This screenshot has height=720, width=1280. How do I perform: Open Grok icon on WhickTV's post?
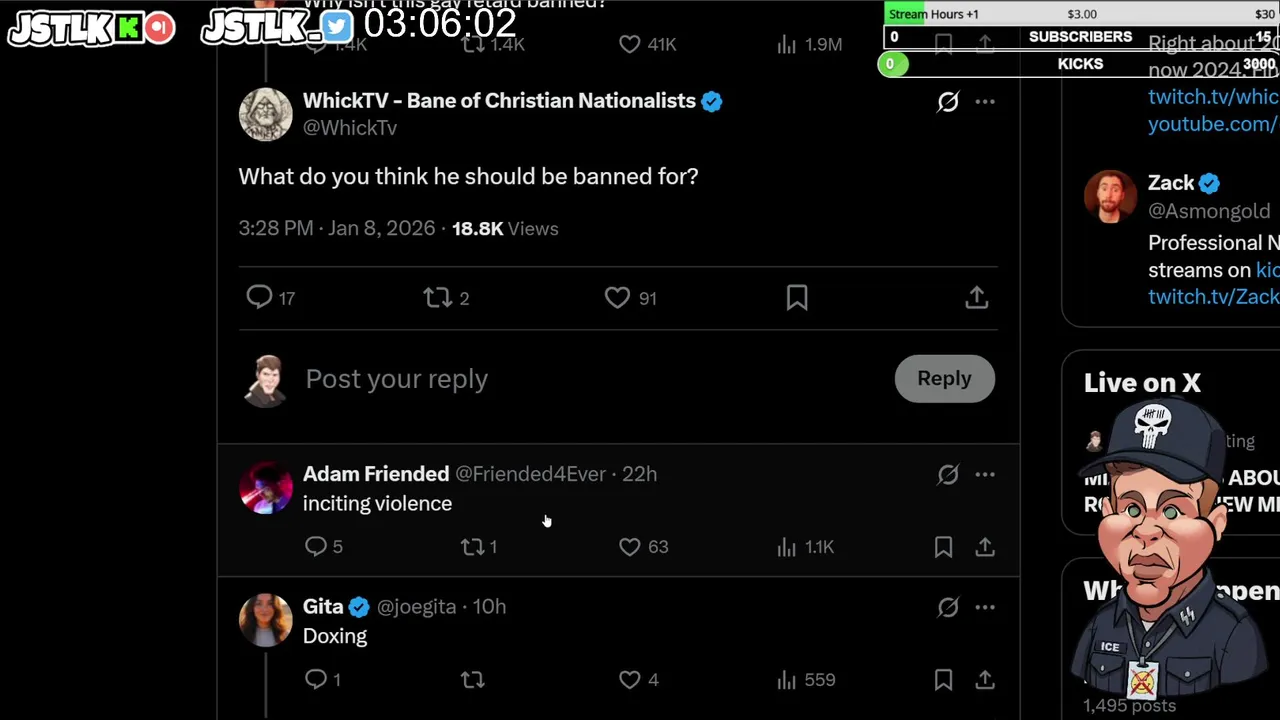(x=948, y=101)
